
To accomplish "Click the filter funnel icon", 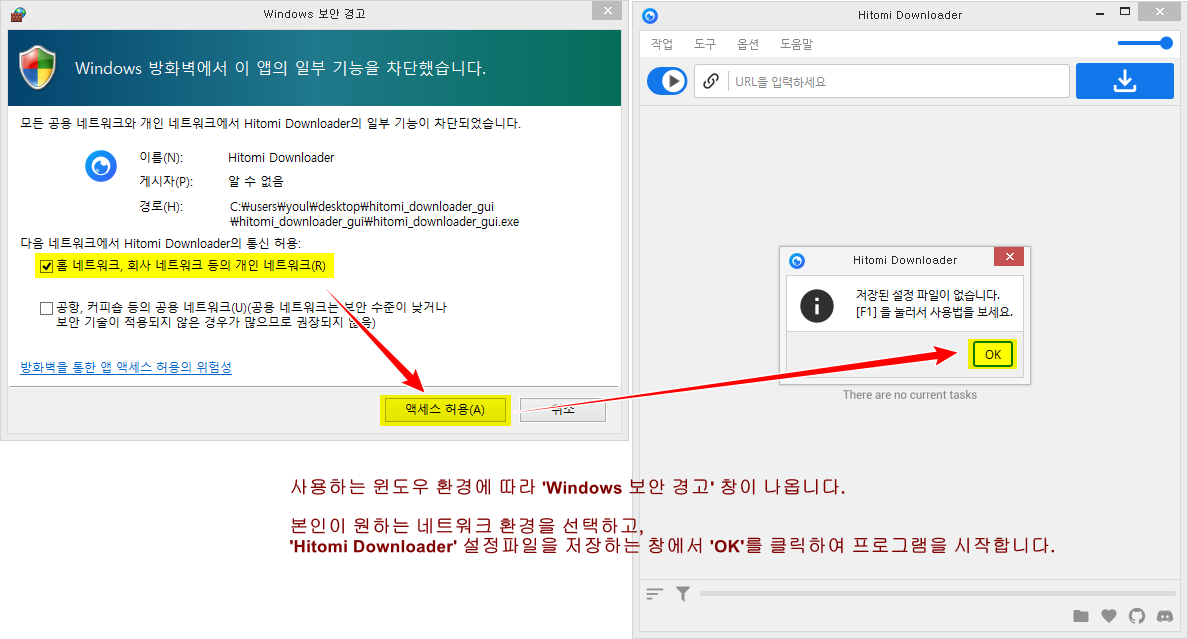I will (x=683, y=594).
